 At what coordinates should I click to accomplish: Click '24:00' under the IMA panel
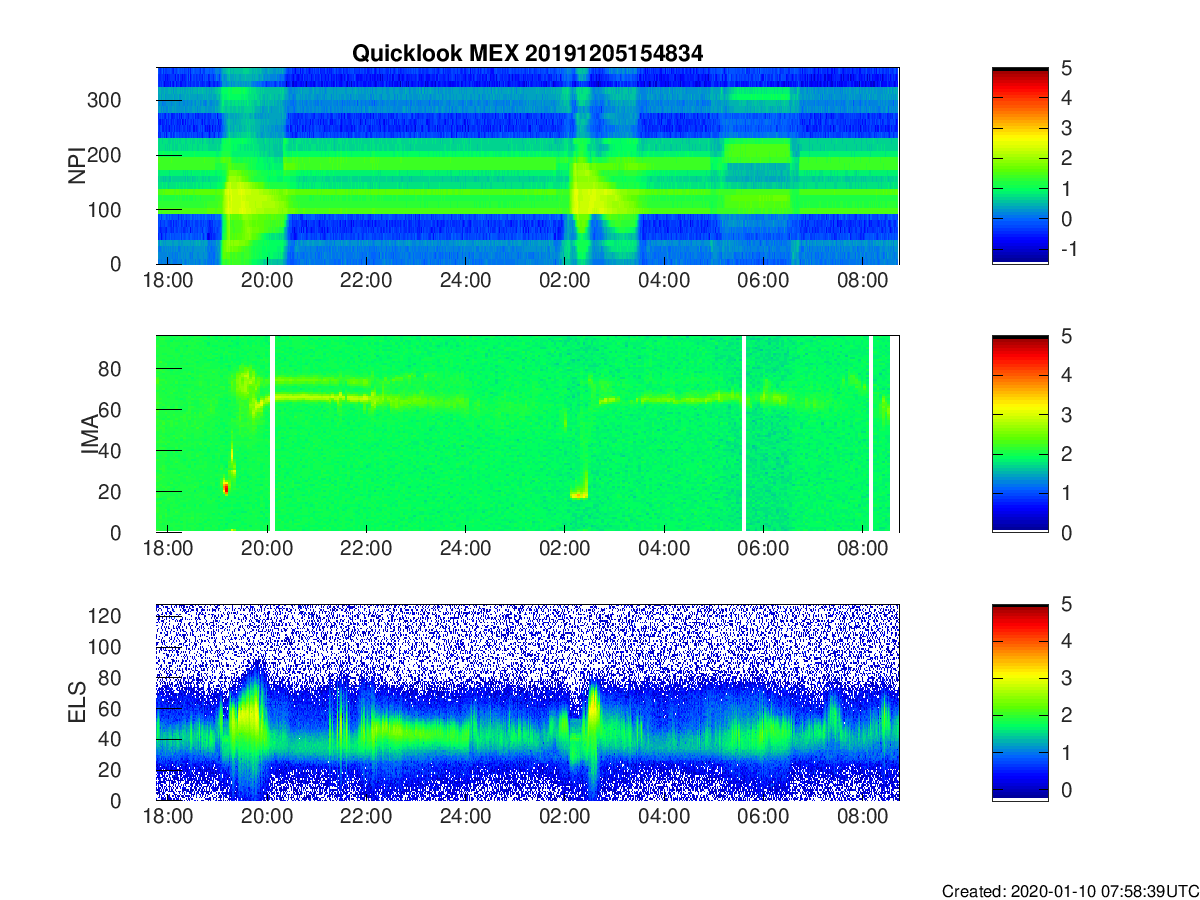tap(465, 549)
